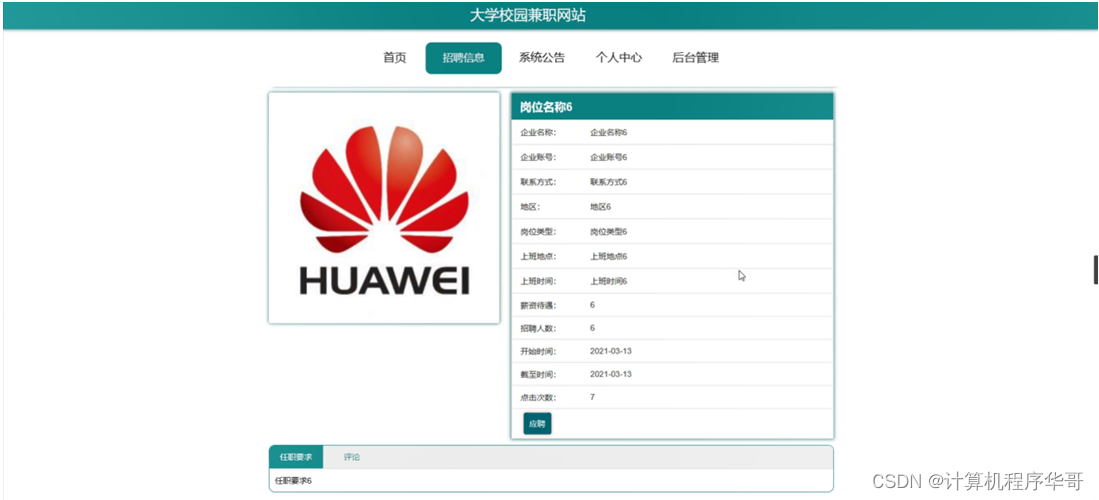Click the 岗位类型6 value
The width and height of the screenshot is (1099, 500).
[x=608, y=231]
